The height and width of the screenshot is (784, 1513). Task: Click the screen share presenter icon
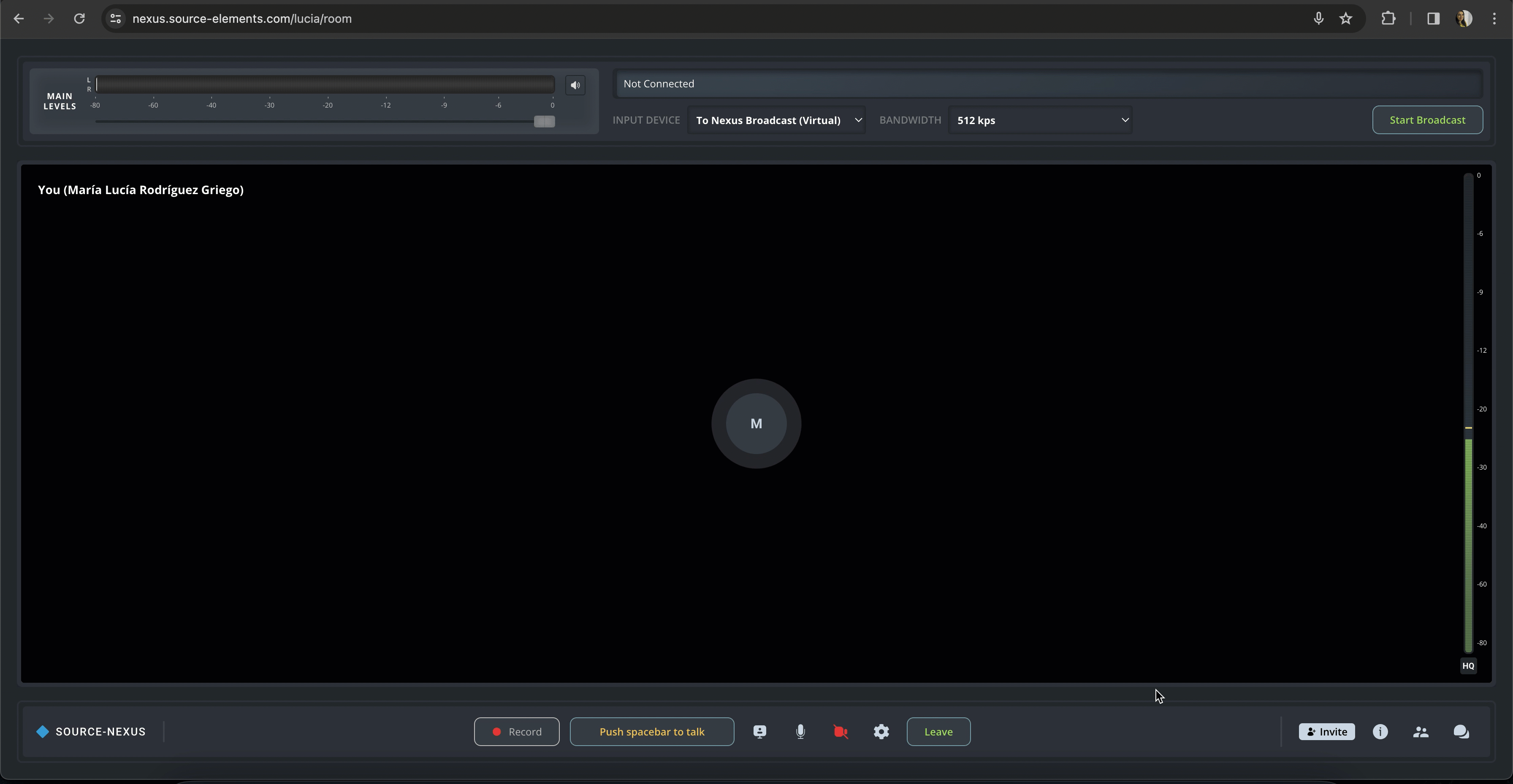point(759,732)
